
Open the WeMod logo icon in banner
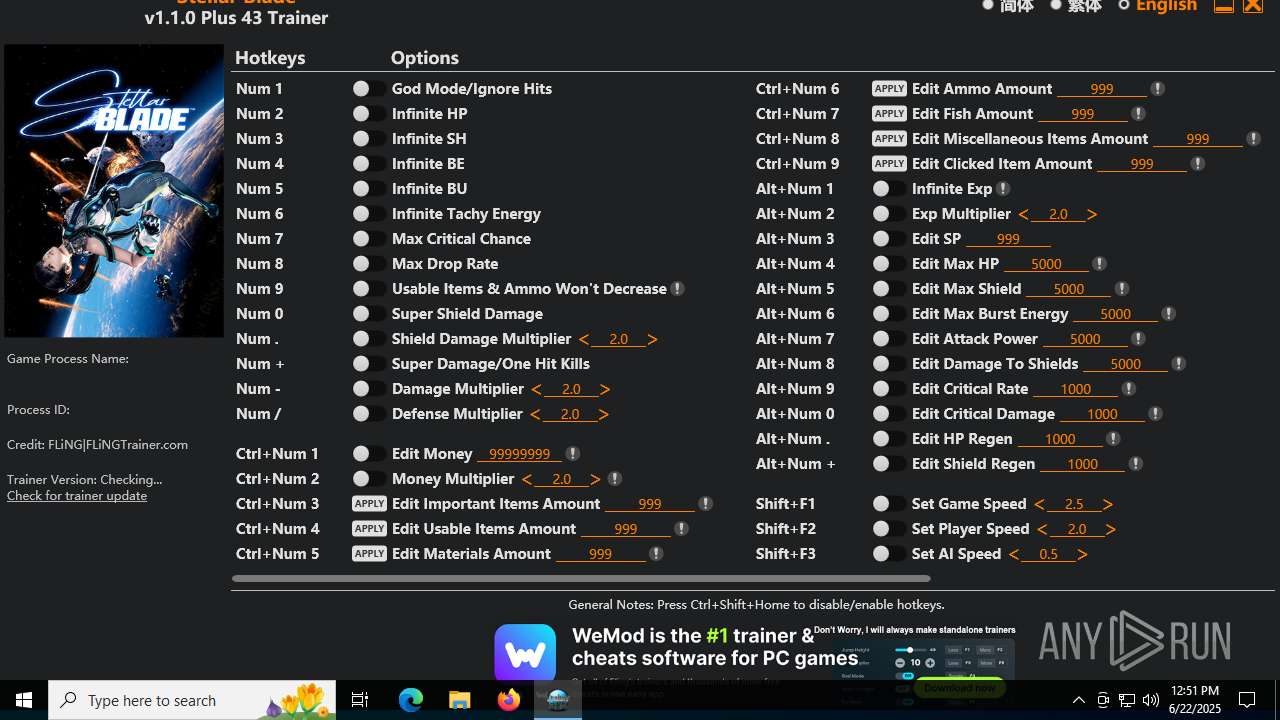tap(525, 655)
